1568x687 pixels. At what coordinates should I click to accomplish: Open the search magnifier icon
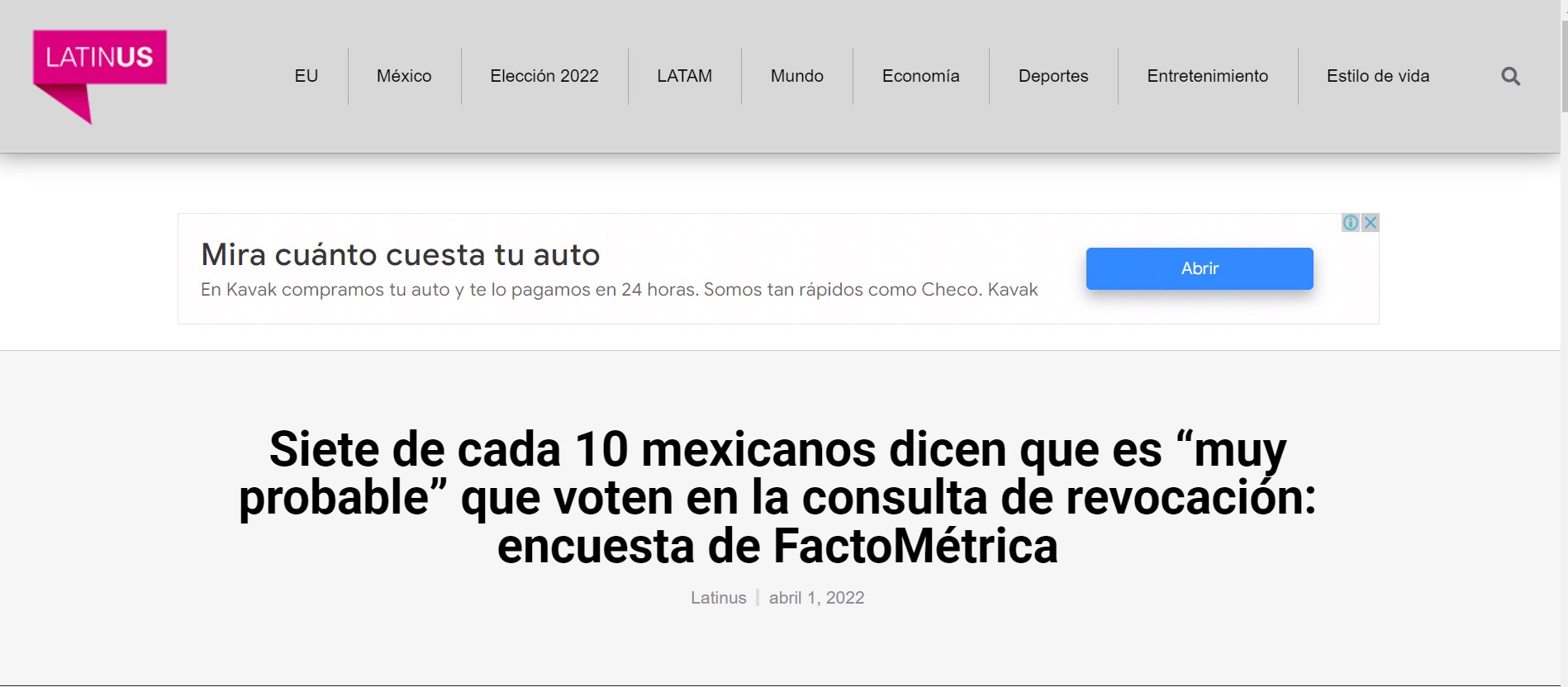point(1510,77)
